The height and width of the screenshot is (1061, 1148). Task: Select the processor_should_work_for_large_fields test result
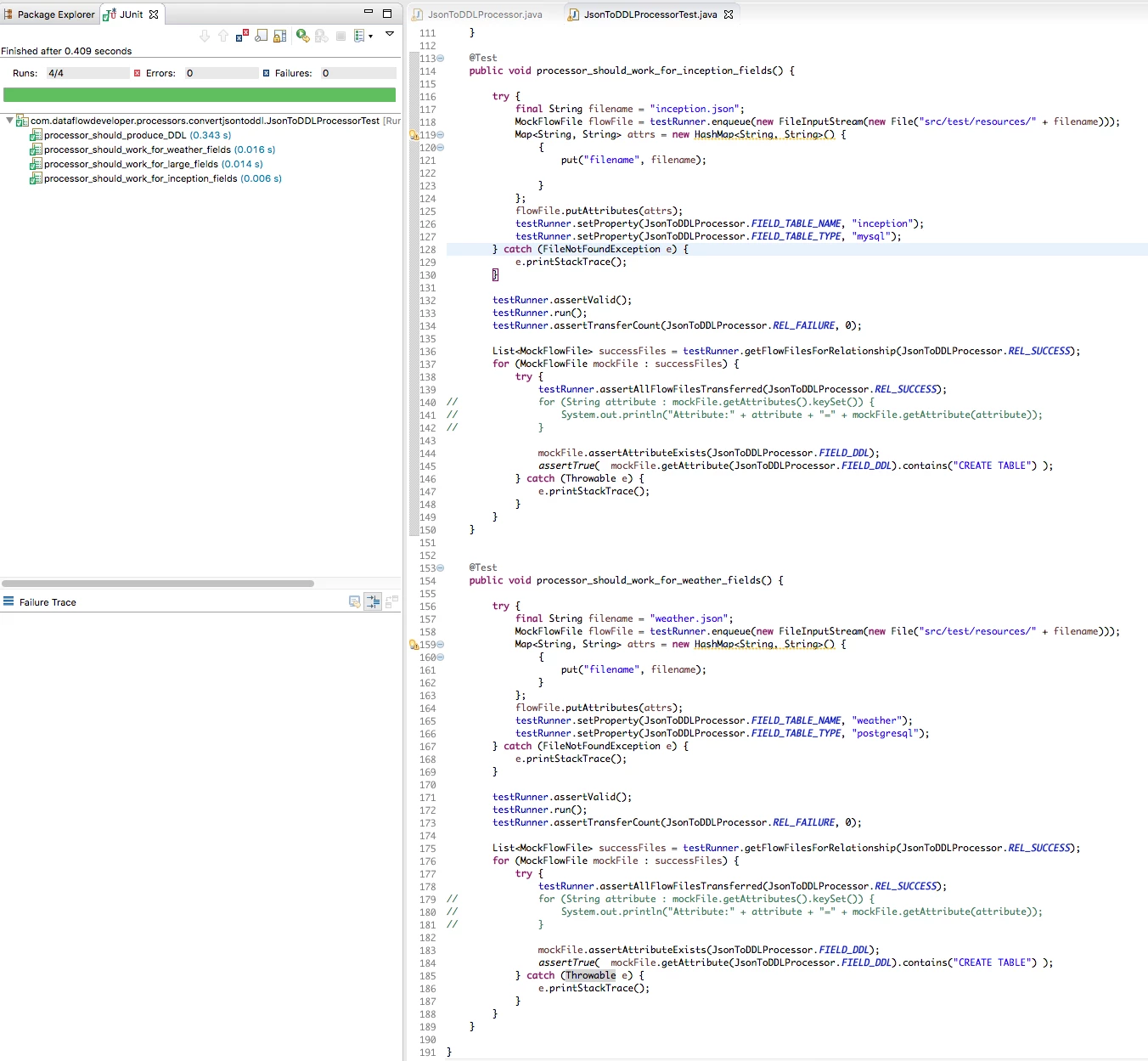146,164
